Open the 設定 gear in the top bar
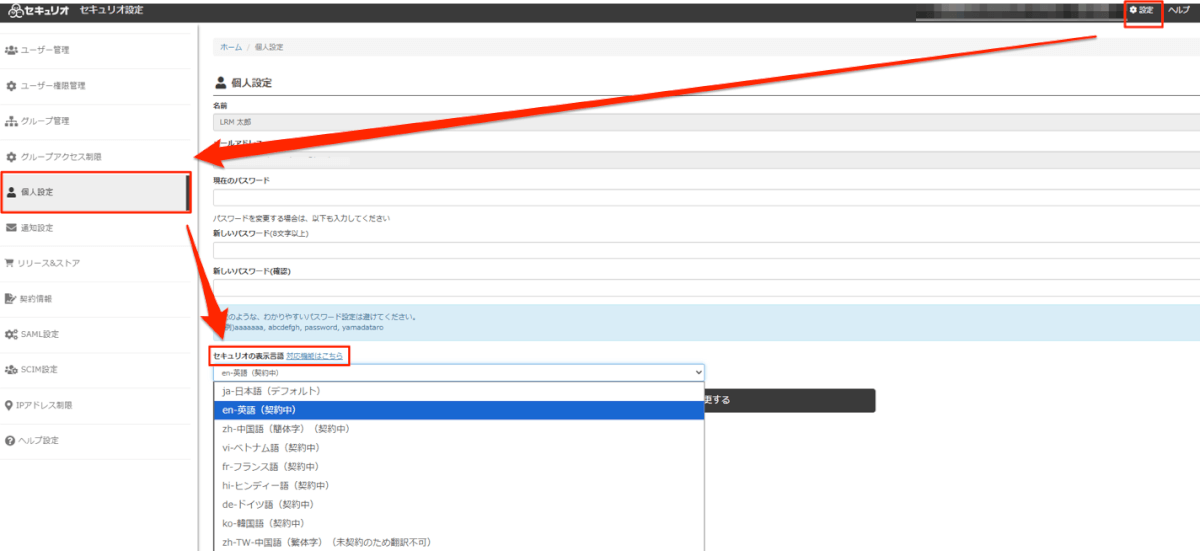 1141,10
